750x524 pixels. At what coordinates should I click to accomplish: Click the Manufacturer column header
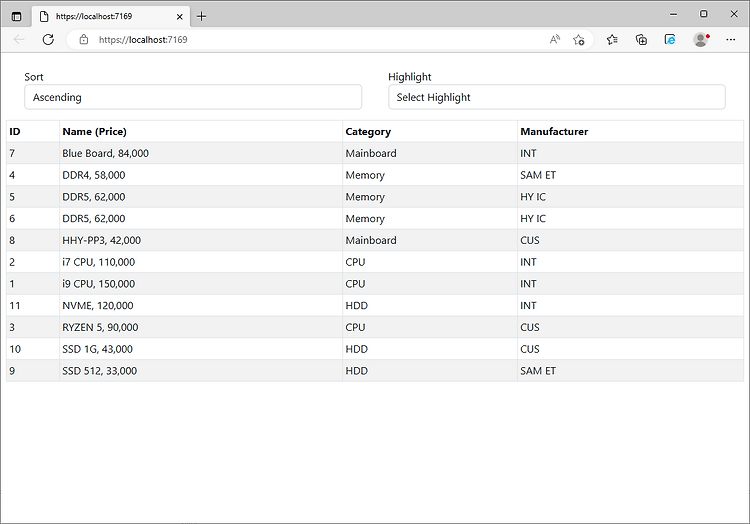tap(554, 131)
